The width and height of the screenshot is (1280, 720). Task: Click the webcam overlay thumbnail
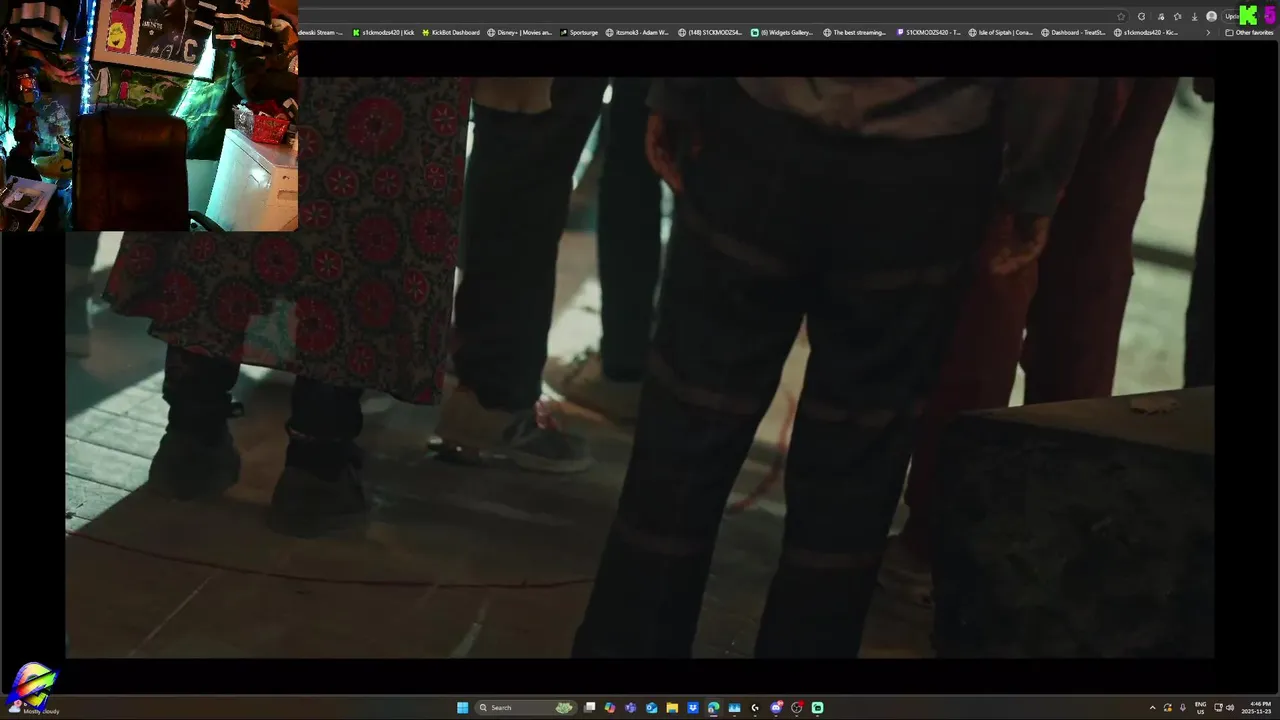(149, 115)
